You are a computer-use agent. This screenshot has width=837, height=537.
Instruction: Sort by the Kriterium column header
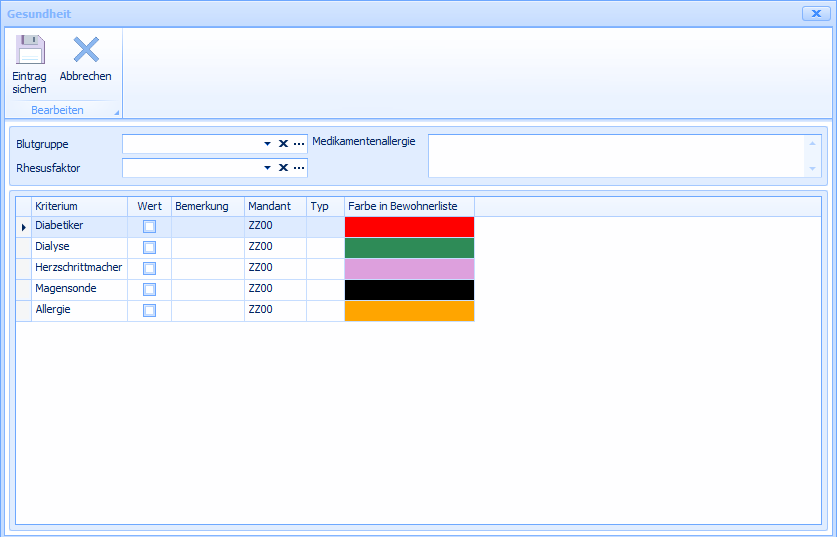pyautogui.click(x=79, y=206)
